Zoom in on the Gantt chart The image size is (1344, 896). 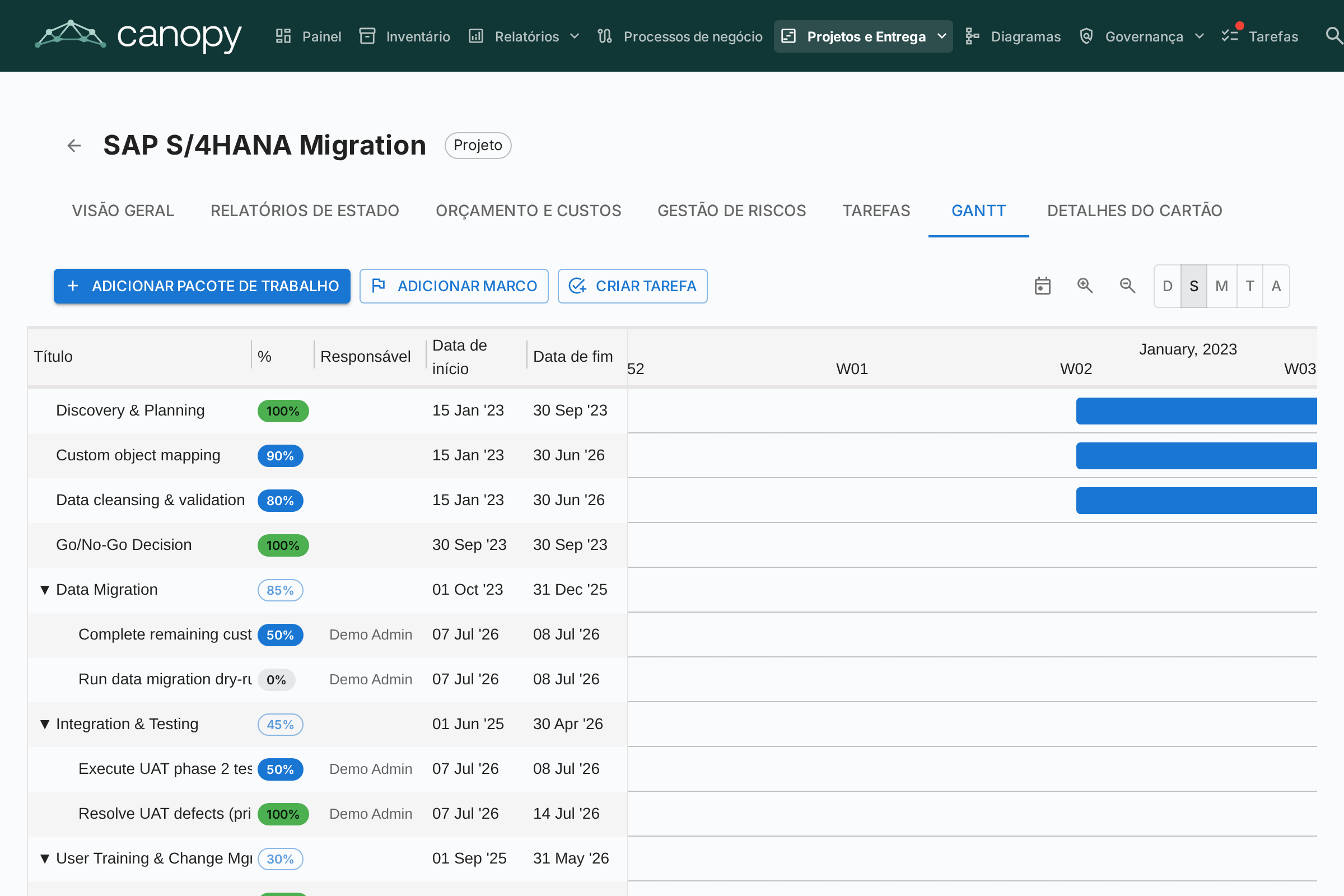coord(1085,286)
